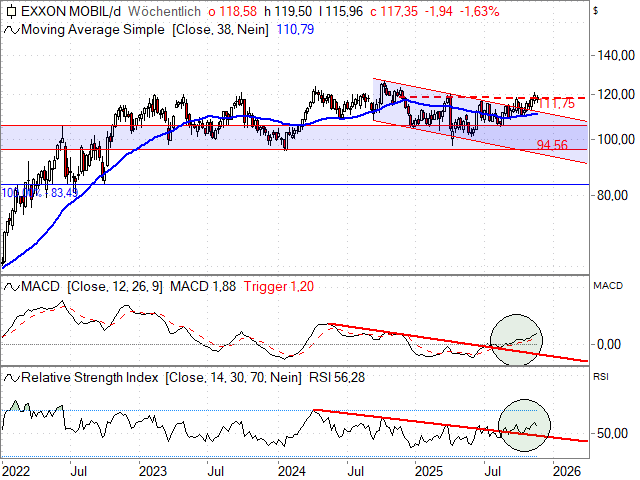Click the Wöchentlich interval label
Image resolution: width=640 pixels, height=480 pixels.
(x=164, y=11)
